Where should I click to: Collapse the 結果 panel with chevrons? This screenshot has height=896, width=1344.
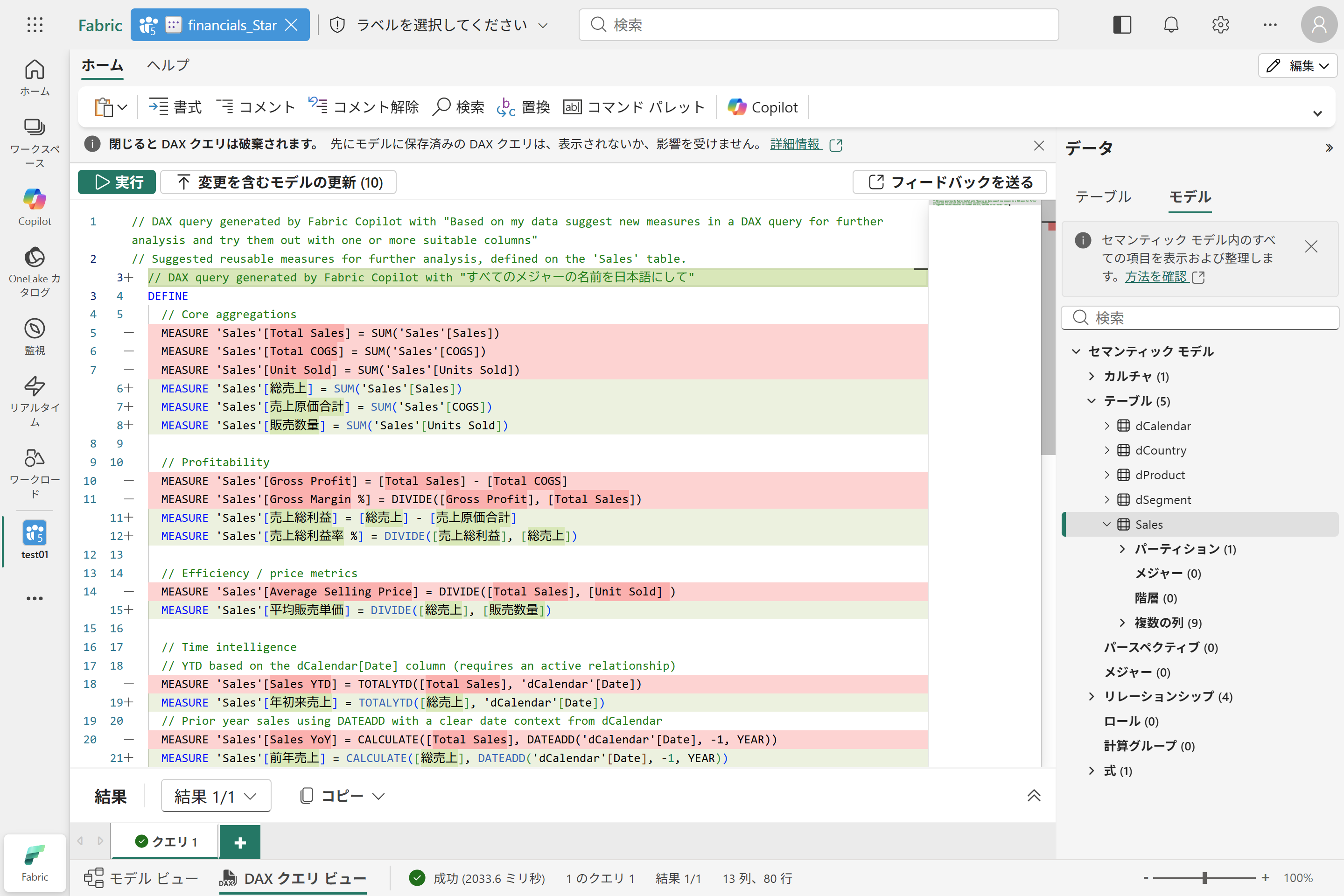(1034, 795)
